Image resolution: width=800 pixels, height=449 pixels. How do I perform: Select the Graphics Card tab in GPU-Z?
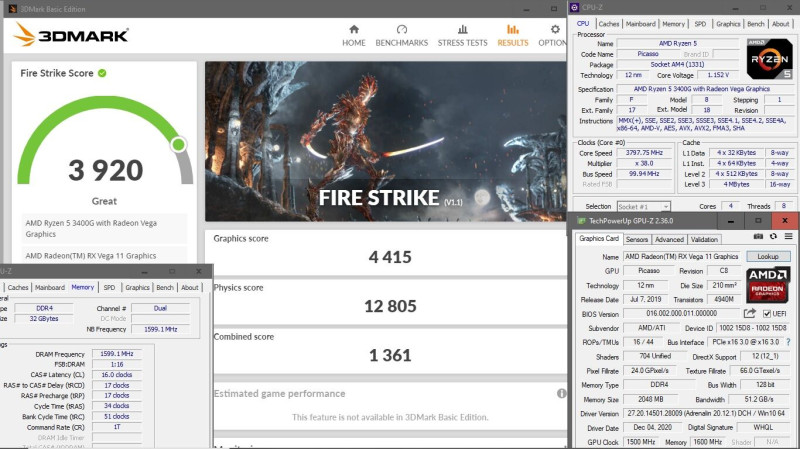coord(599,238)
